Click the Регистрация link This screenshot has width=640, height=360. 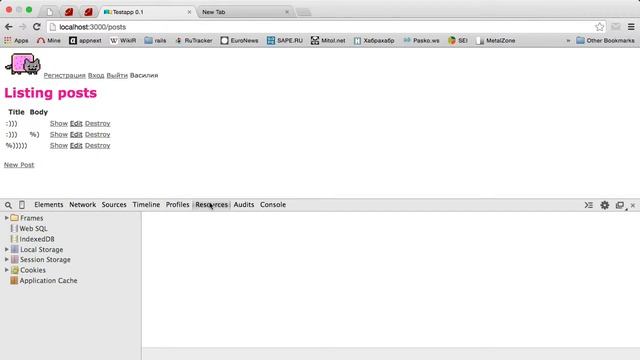64,76
